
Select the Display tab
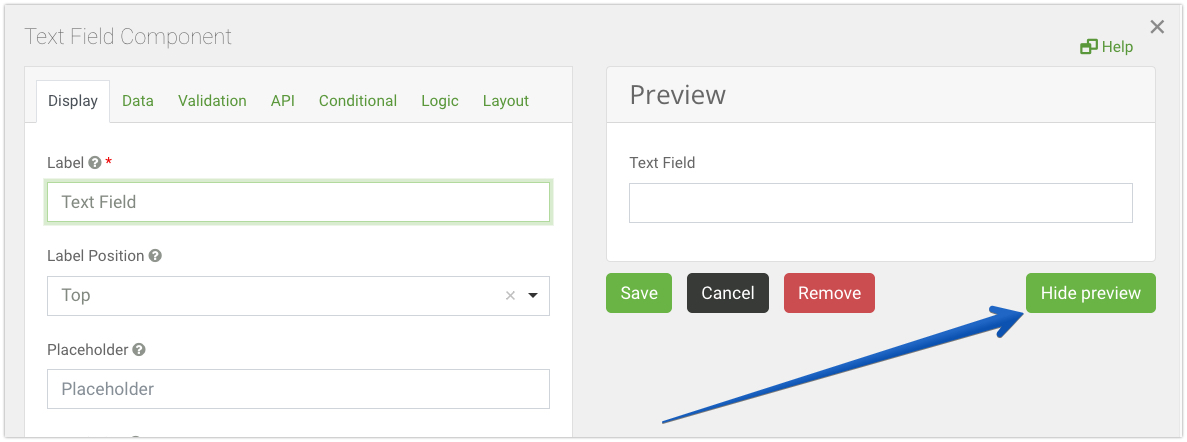[x=73, y=101]
